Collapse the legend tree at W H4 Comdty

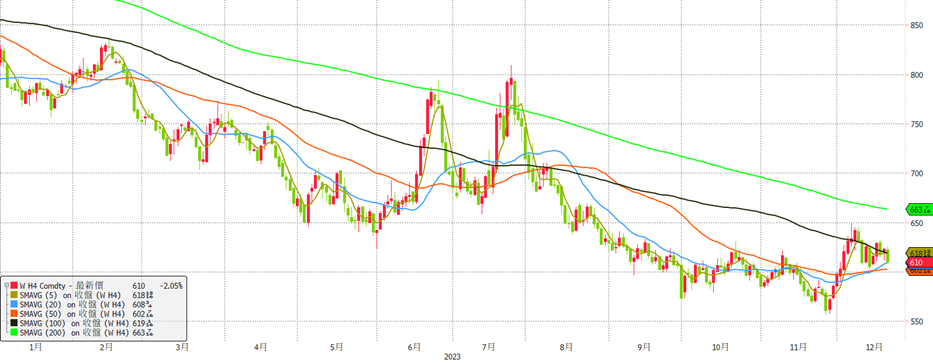6,285
